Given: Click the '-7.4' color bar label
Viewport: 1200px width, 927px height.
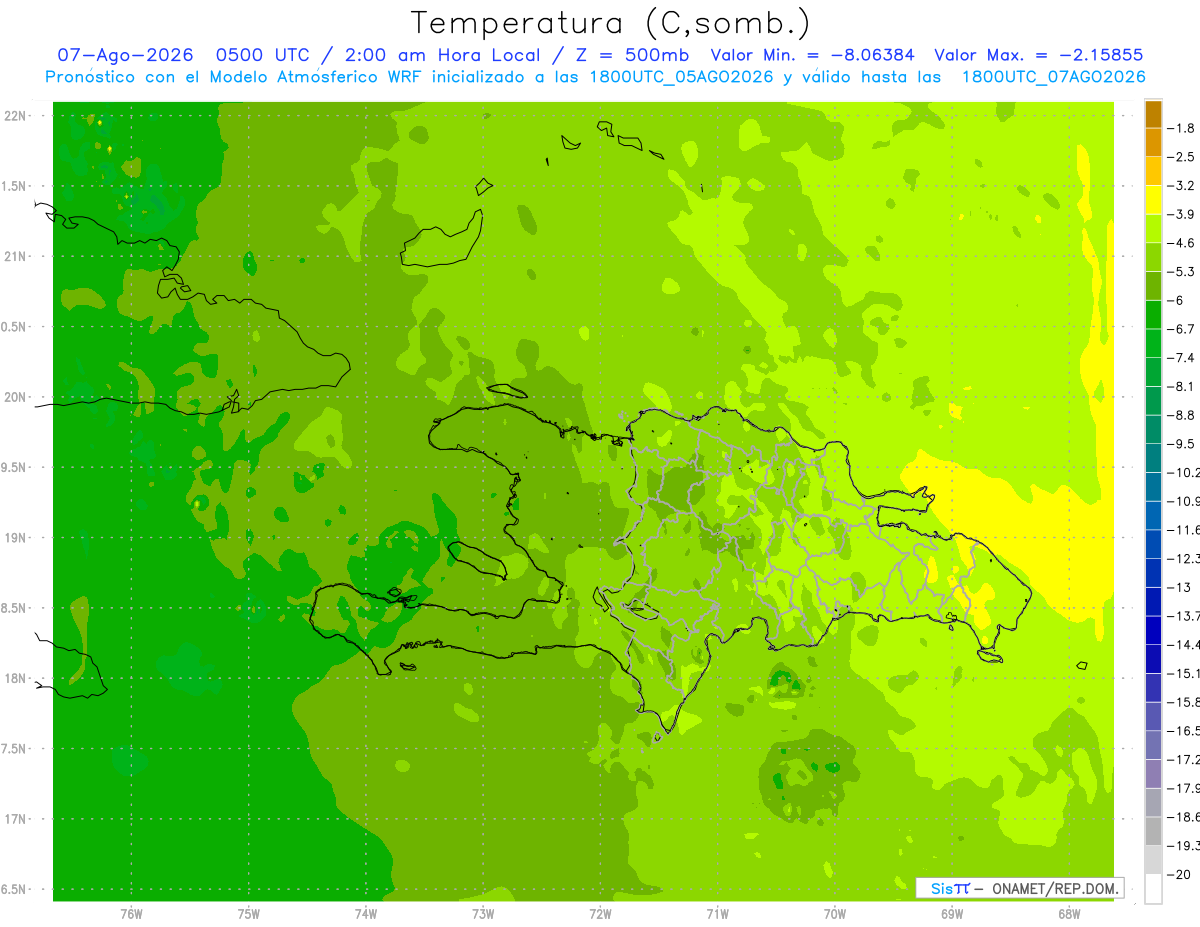Looking at the screenshot, I should point(1182,358).
